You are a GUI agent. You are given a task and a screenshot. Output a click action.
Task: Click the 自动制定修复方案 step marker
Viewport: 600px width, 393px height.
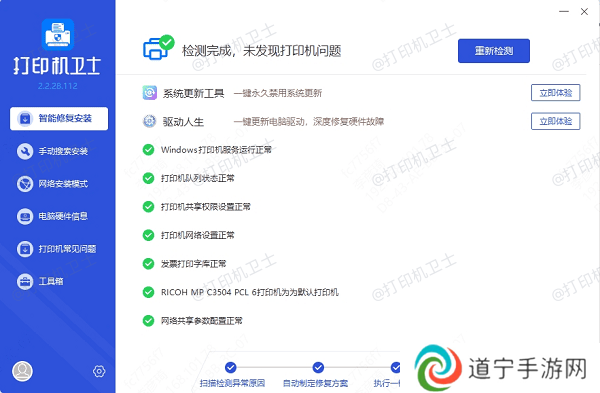click(318, 367)
